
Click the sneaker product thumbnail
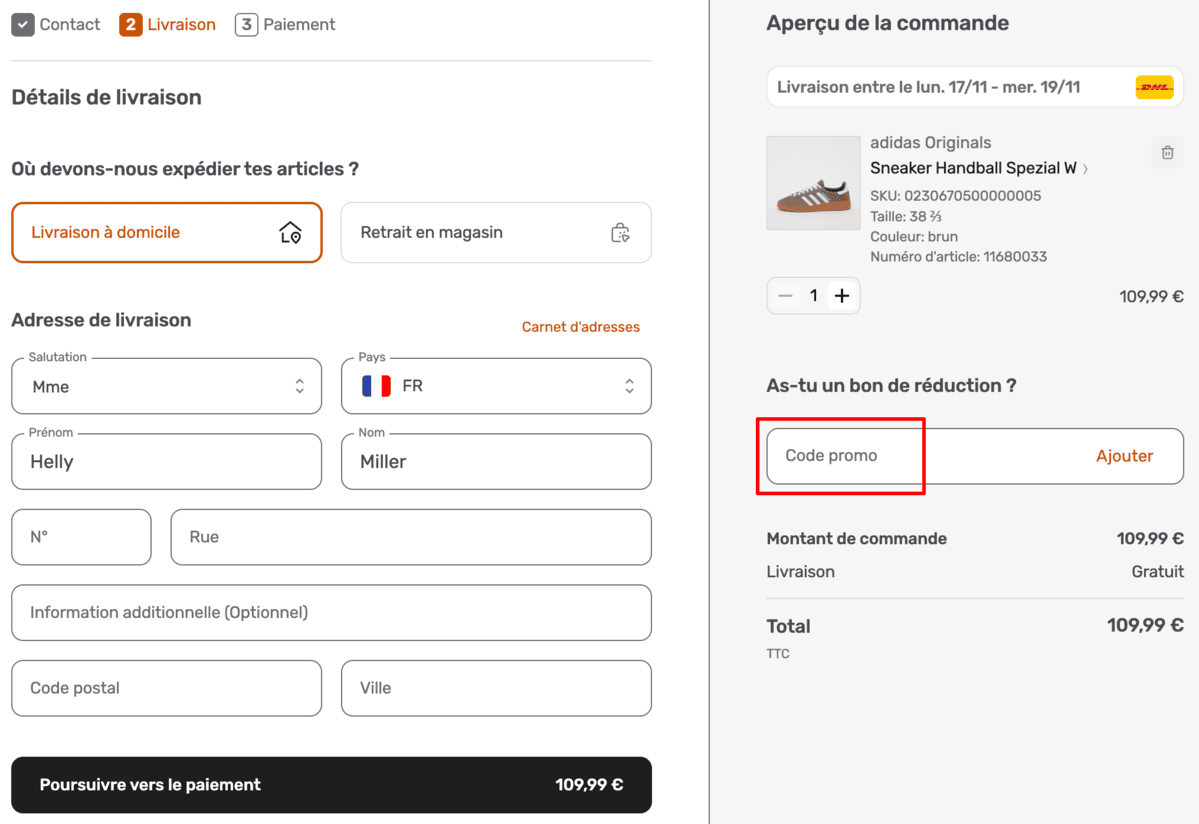813,183
